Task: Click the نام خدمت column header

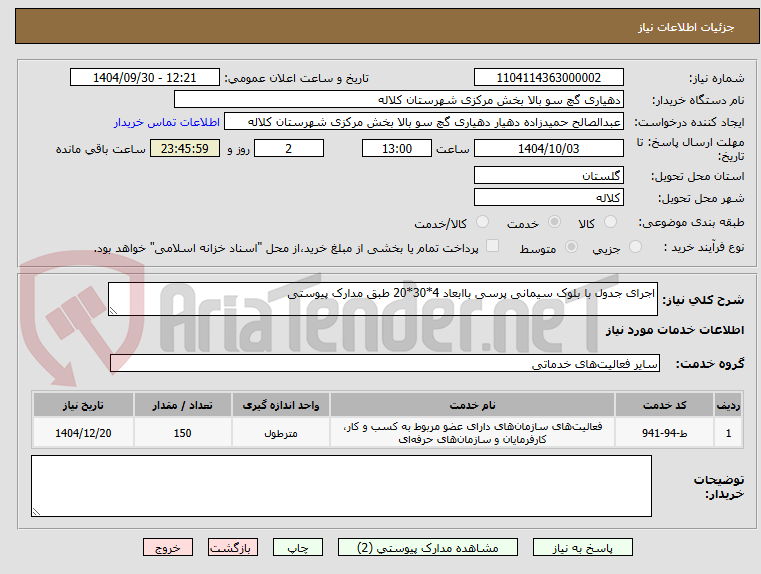Action: point(472,405)
